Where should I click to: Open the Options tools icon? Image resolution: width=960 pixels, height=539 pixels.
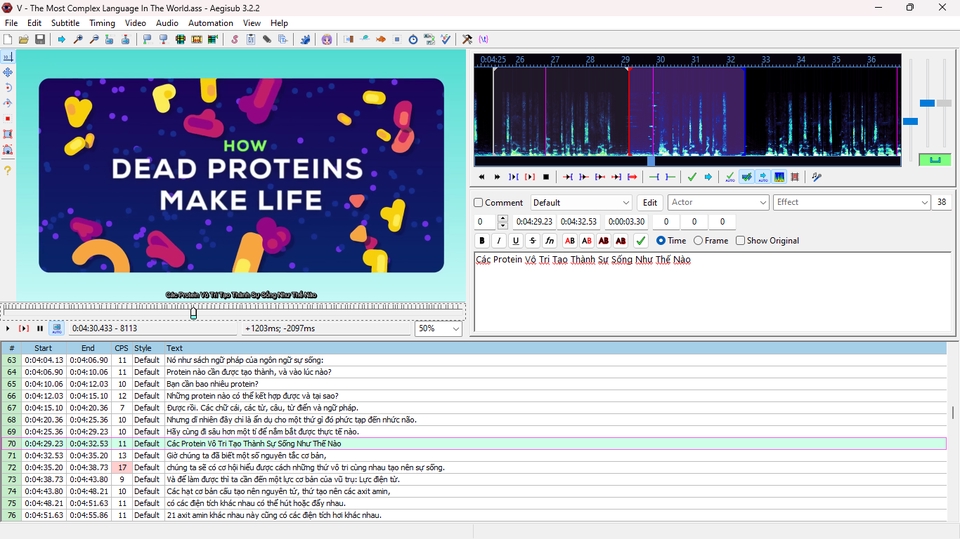[x=467, y=39]
